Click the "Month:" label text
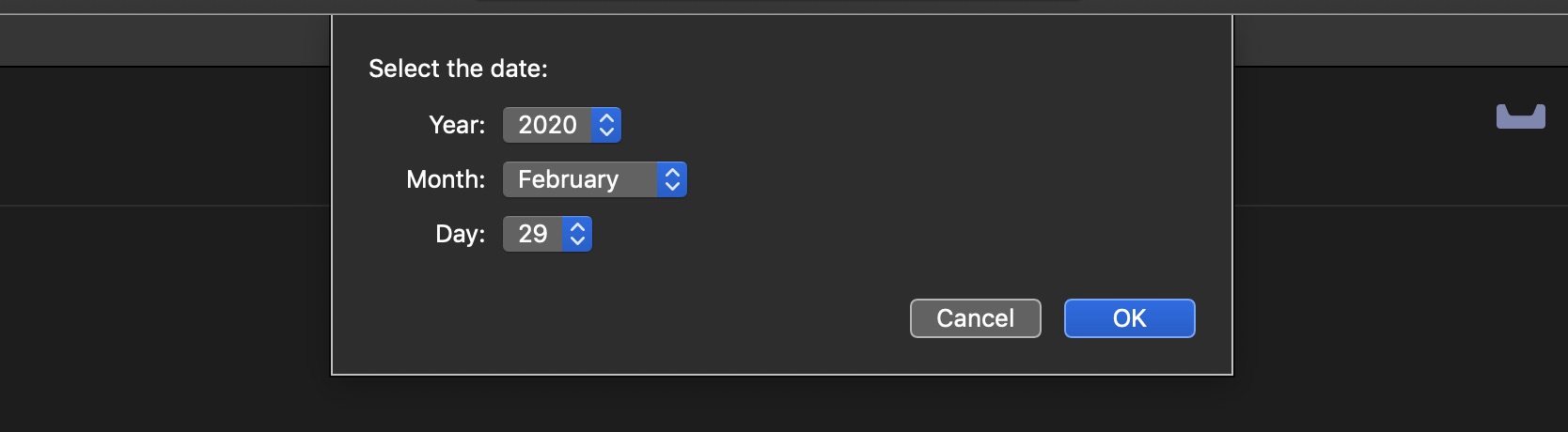This screenshot has width=1568, height=432. point(446,179)
